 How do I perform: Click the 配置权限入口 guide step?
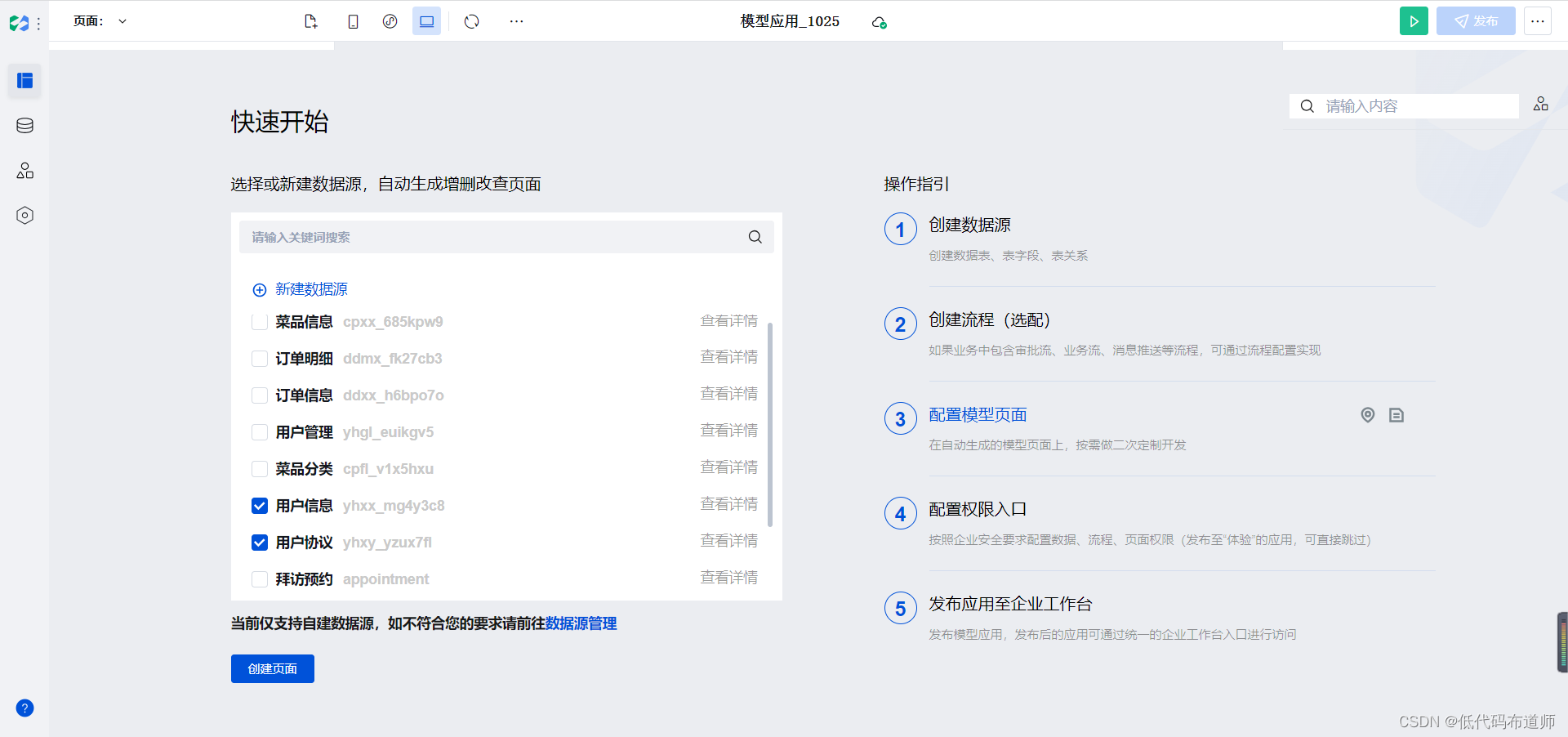coord(978,509)
